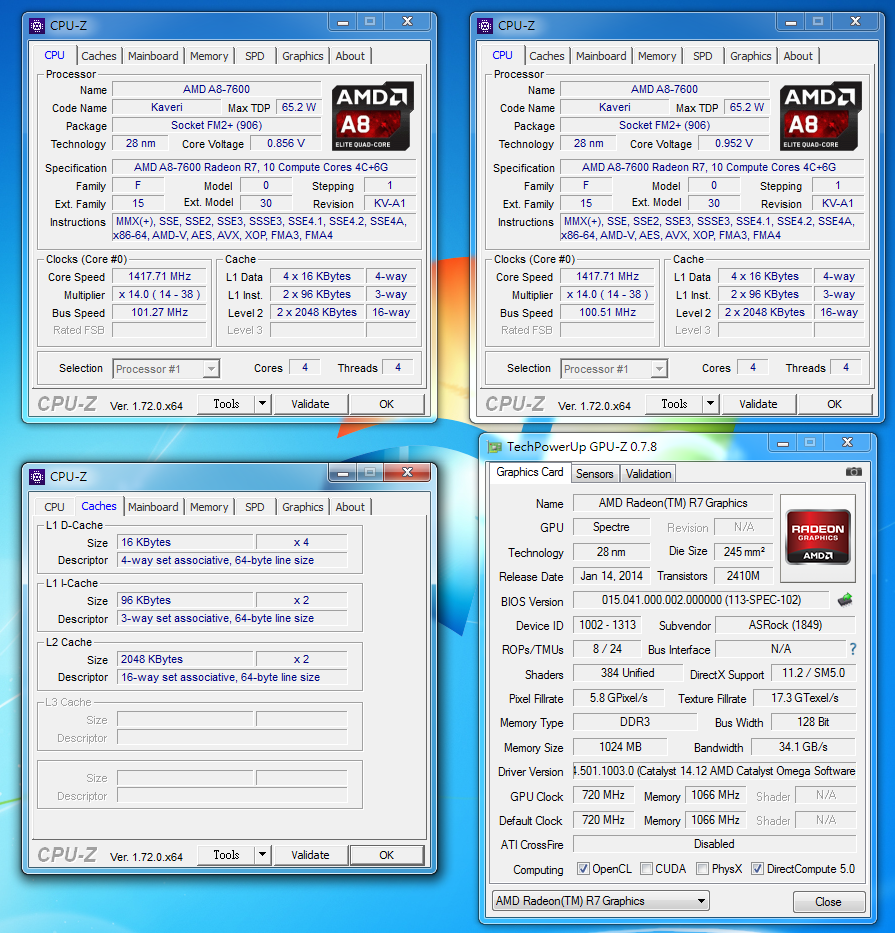Click Validate in lower-left CPU-Z window

point(310,855)
